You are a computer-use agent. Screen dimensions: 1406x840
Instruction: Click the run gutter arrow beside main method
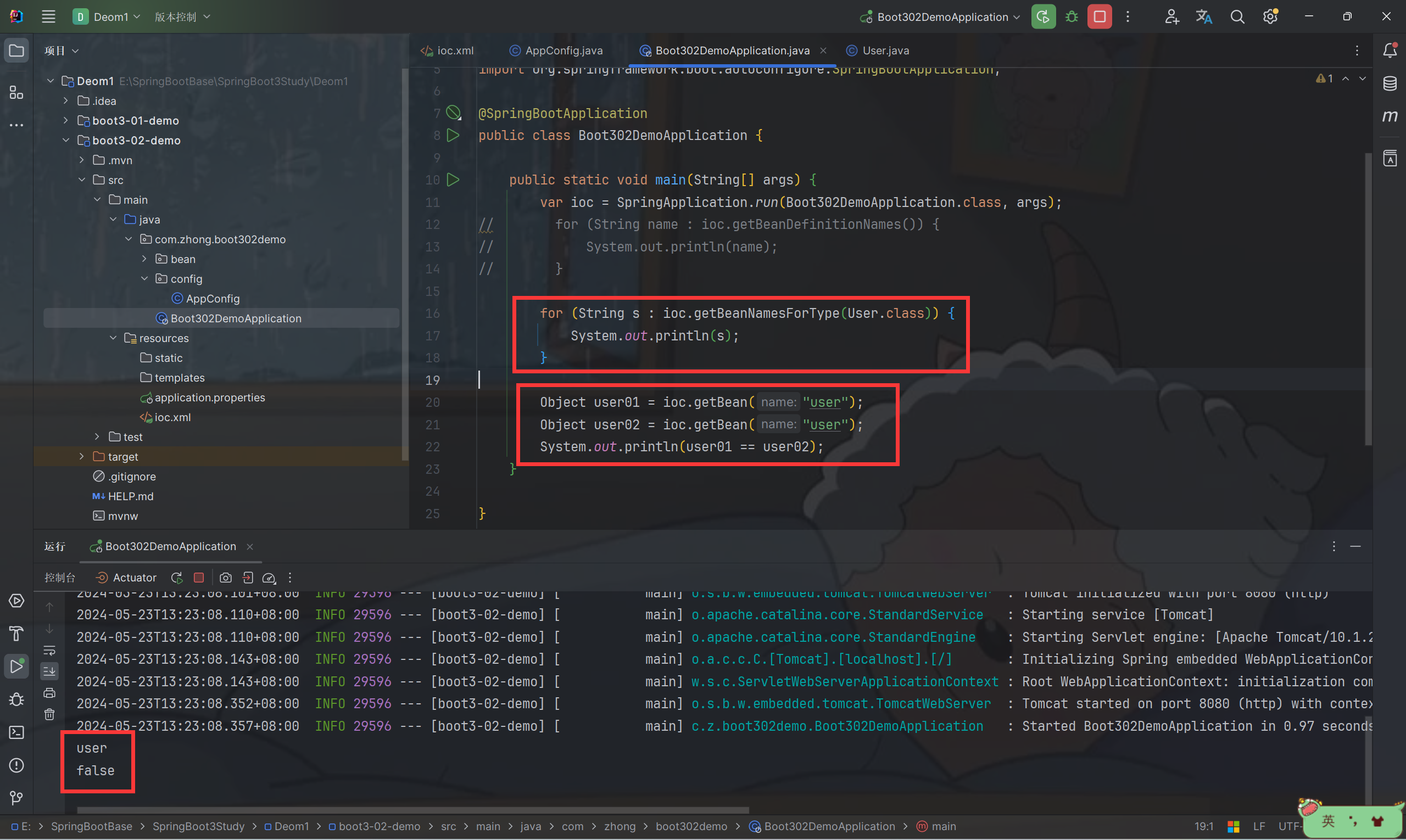pyautogui.click(x=453, y=180)
